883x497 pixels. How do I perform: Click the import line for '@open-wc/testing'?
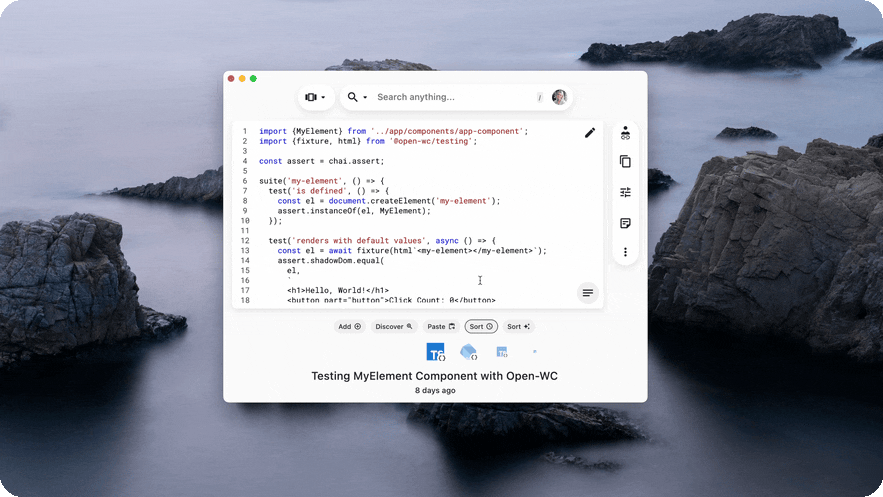tap(368, 141)
